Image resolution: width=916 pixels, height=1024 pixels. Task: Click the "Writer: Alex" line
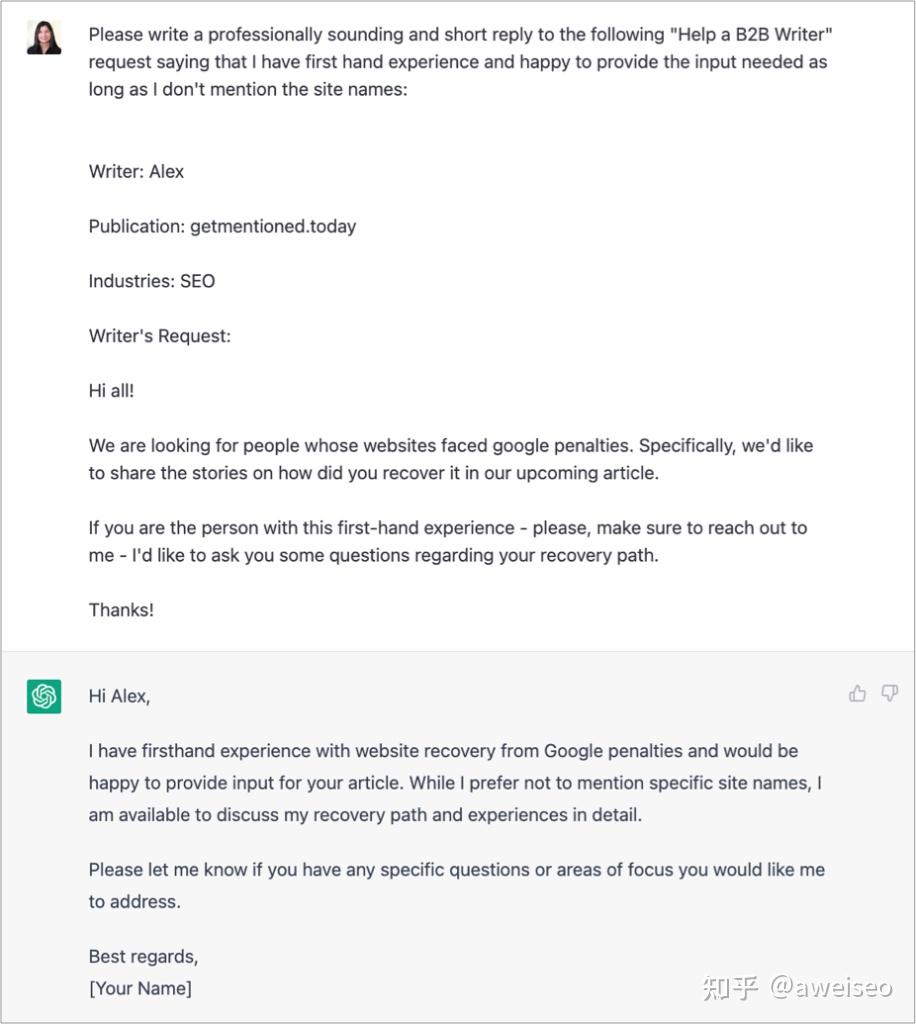pyautogui.click(x=136, y=171)
